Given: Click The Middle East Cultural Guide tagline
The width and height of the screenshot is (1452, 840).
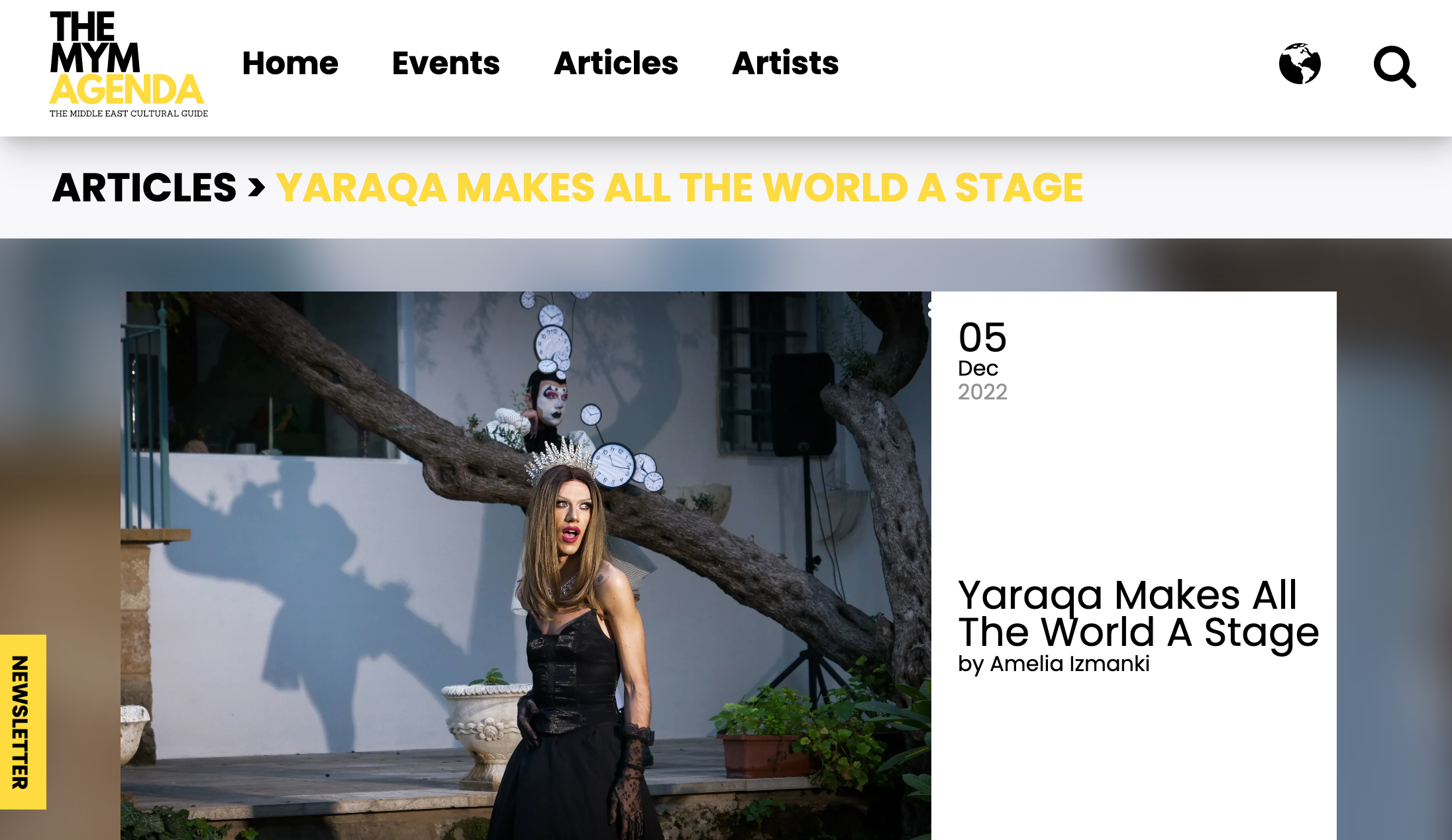Looking at the screenshot, I should coord(129,113).
